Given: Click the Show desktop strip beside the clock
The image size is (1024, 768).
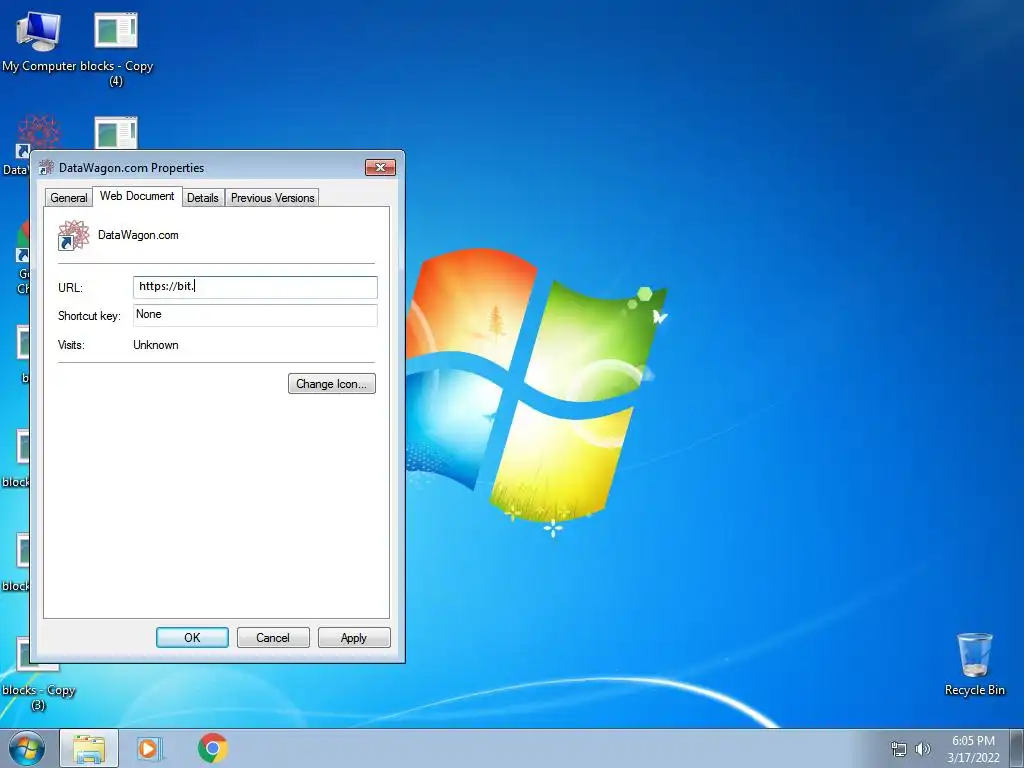Looking at the screenshot, I should (1017, 748).
